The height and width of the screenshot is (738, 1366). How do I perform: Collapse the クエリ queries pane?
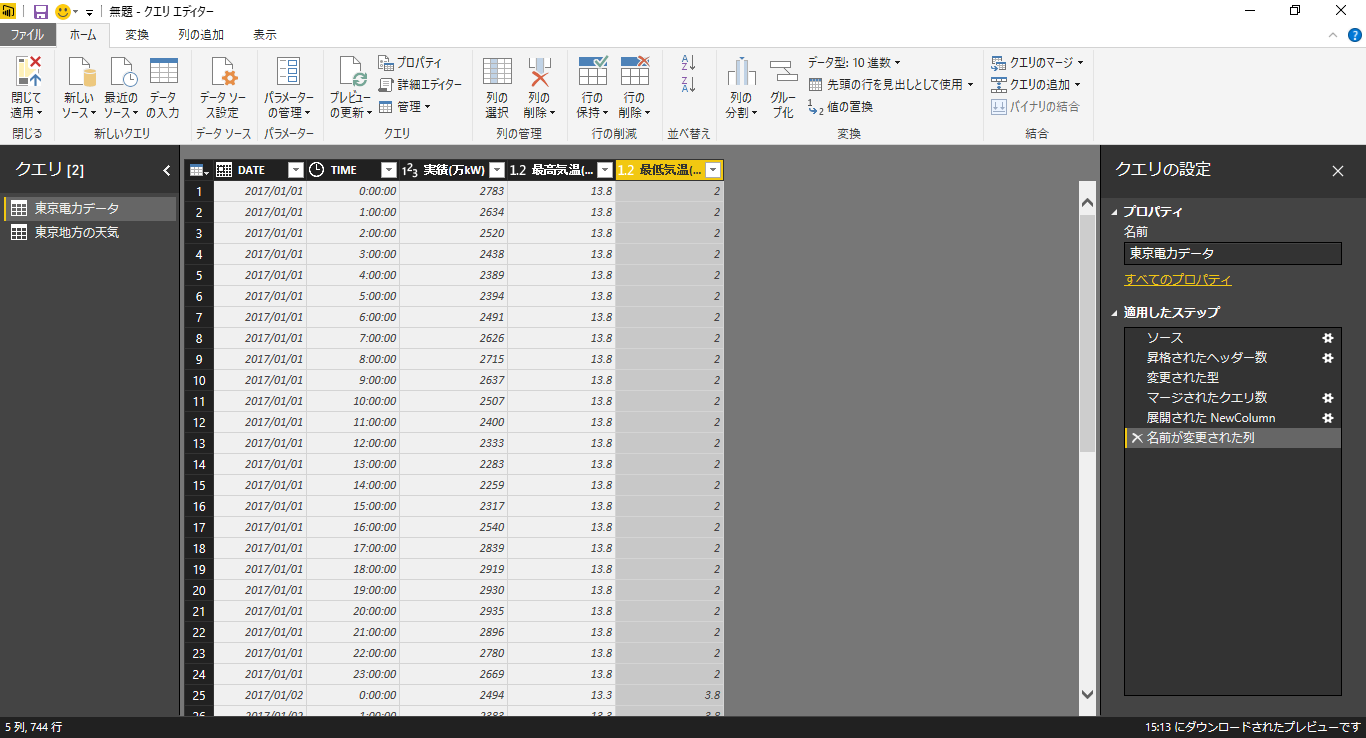point(166,170)
